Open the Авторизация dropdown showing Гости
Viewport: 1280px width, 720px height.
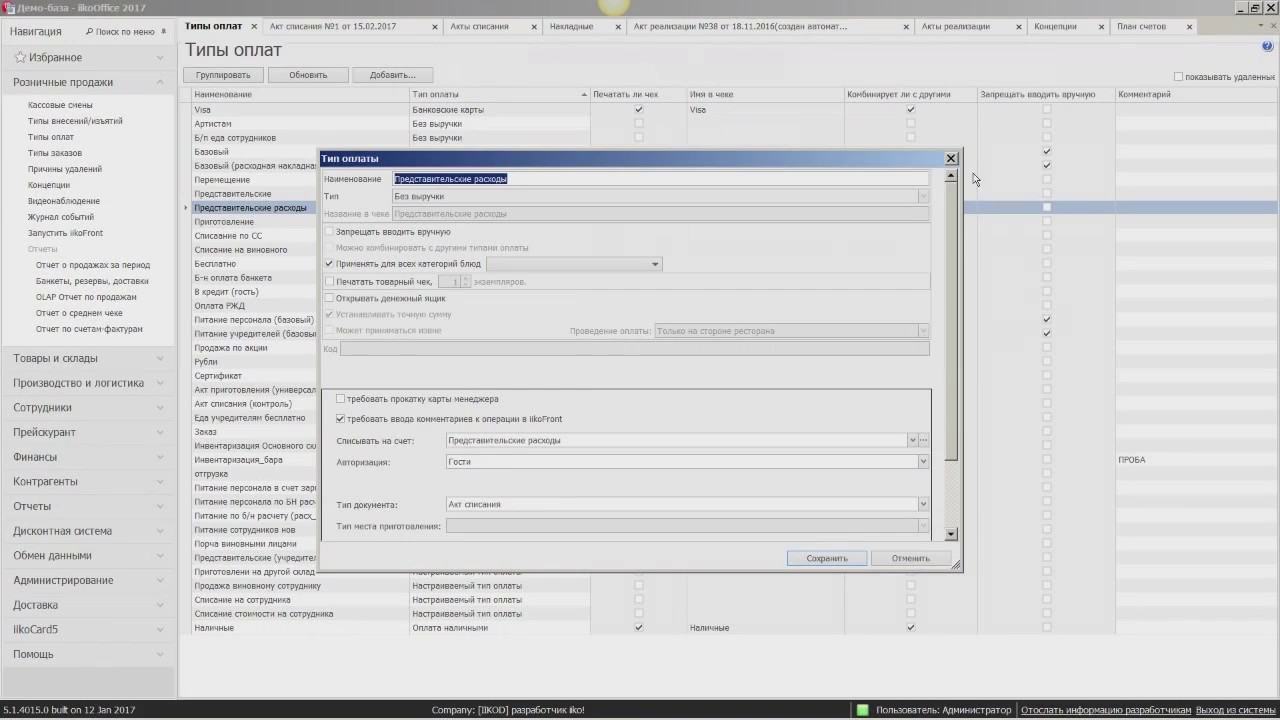point(923,462)
